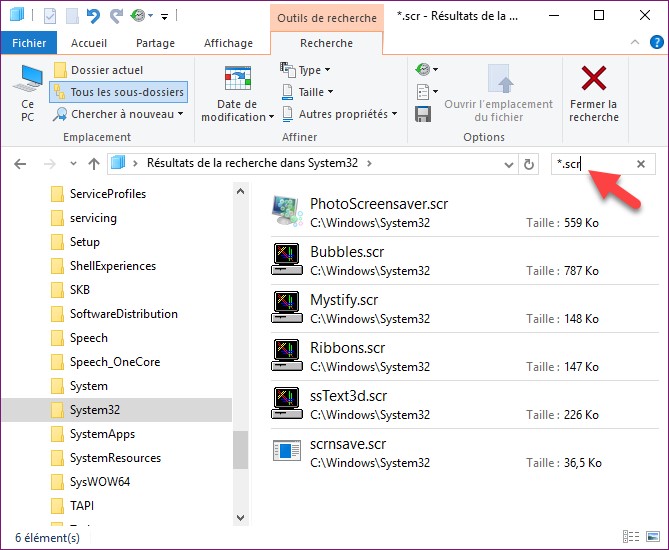669x550 pixels.
Task: Switch to the Partage tab
Action: pyautogui.click(x=155, y=43)
